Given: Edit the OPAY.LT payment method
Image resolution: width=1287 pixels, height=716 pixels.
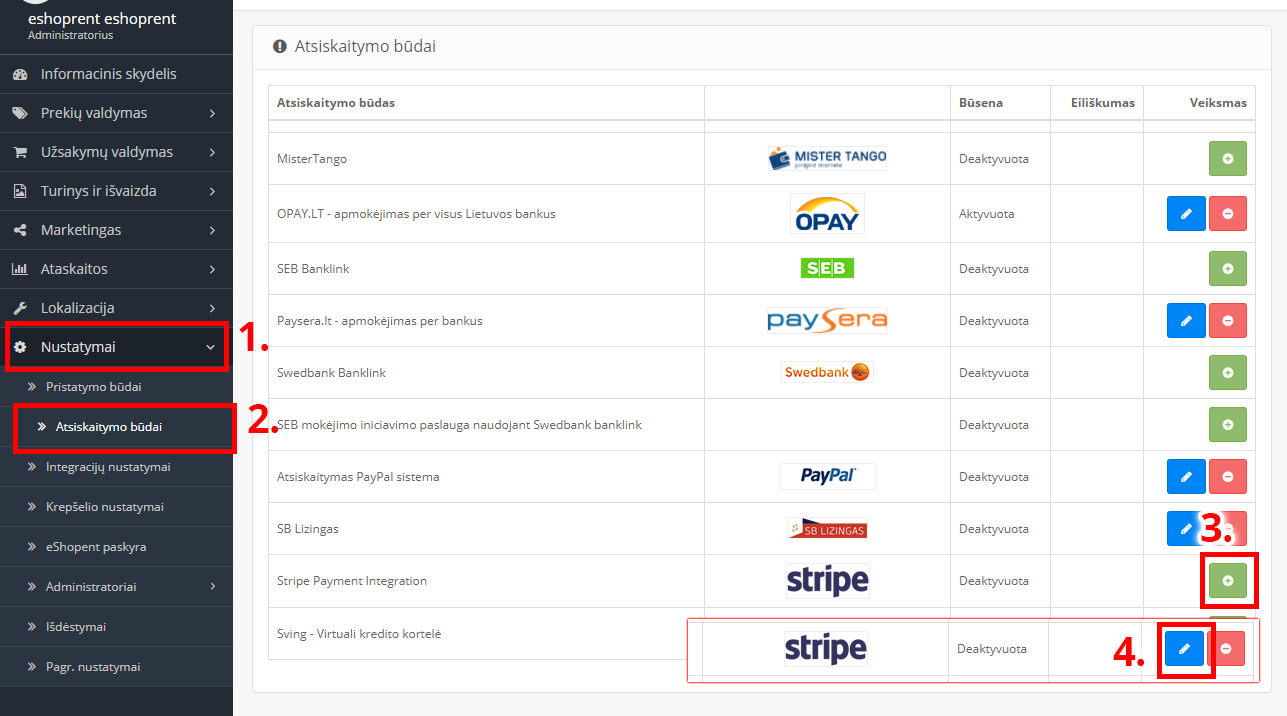Looking at the screenshot, I should pos(1186,214).
